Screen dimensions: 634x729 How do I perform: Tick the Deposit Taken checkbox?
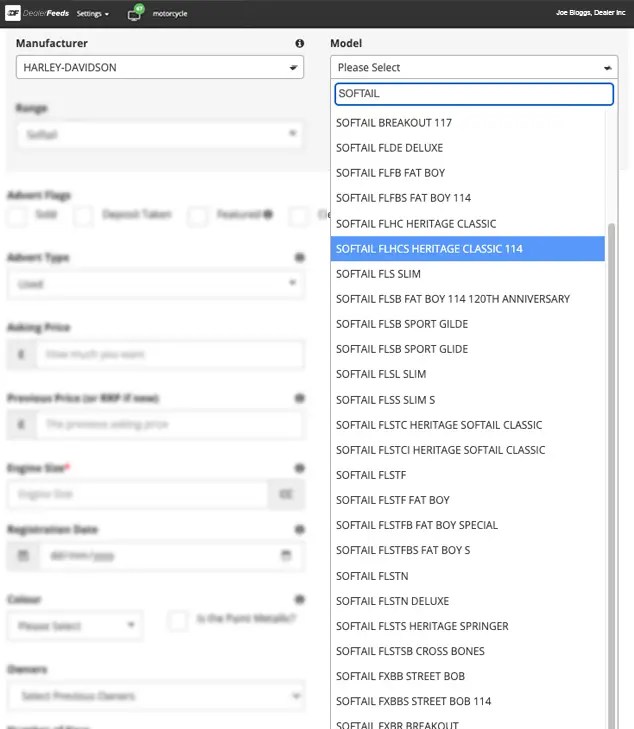pos(83,215)
